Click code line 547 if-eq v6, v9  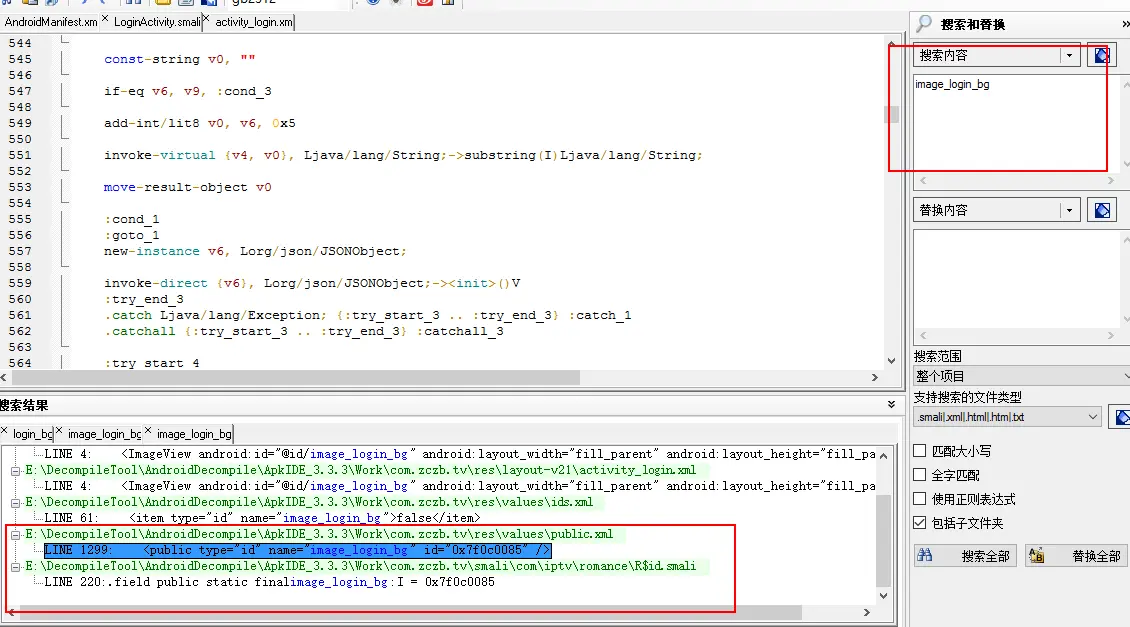(187, 92)
